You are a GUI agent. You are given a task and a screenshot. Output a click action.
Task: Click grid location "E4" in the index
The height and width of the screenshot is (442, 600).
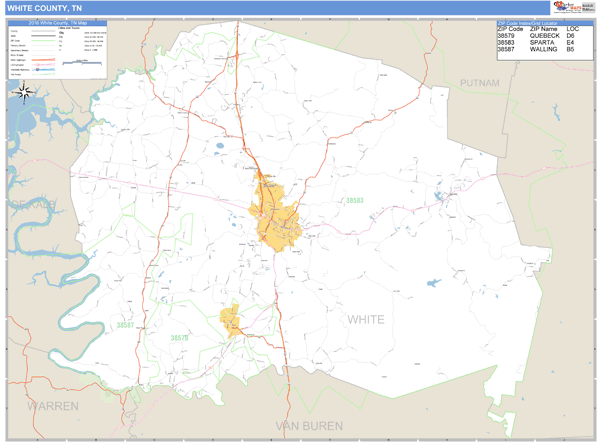pos(570,42)
